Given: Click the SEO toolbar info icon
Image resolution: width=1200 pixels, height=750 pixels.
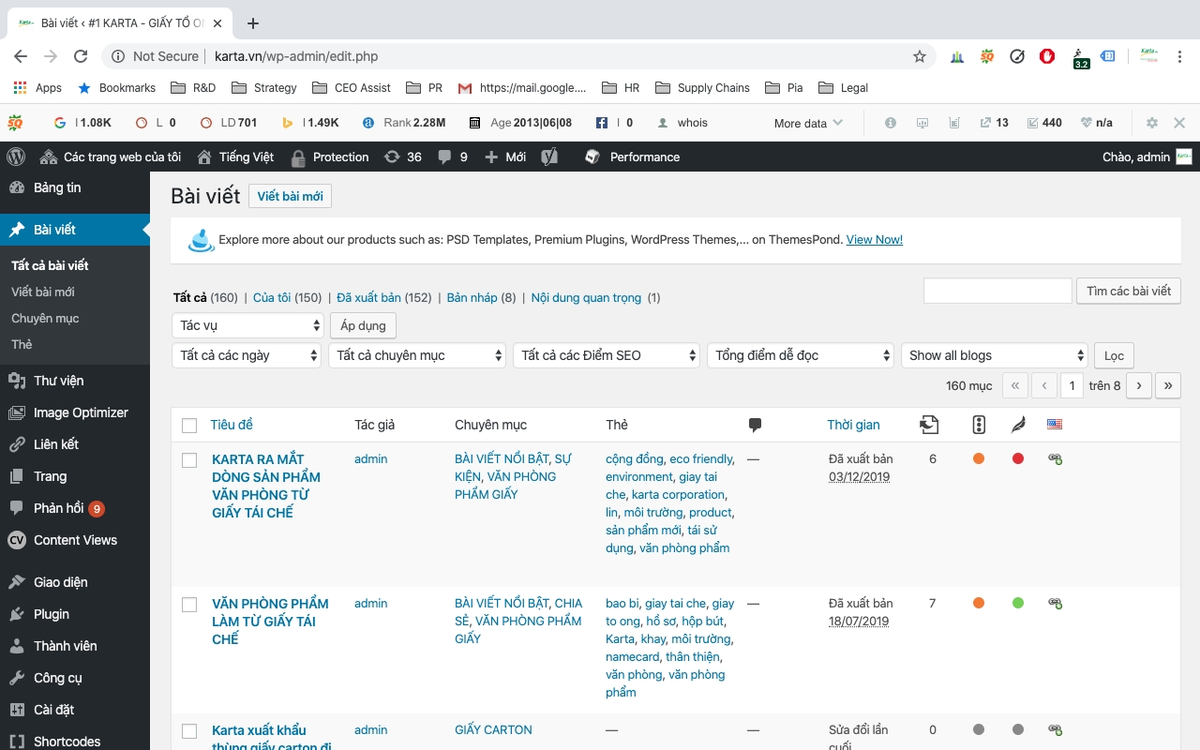Looking at the screenshot, I should click(x=891, y=123).
